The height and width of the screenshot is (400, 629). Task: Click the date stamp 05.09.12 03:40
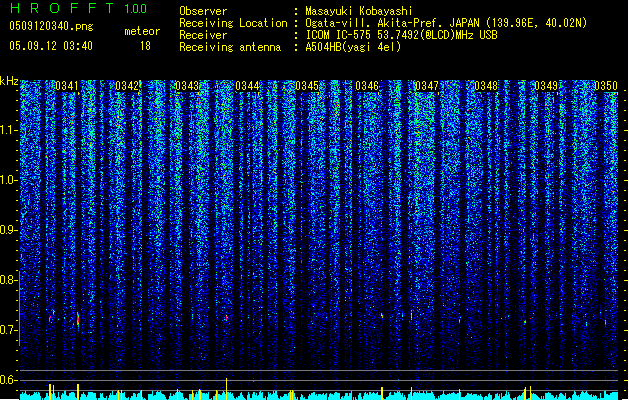pyautogui.click(x=51, y=46)
